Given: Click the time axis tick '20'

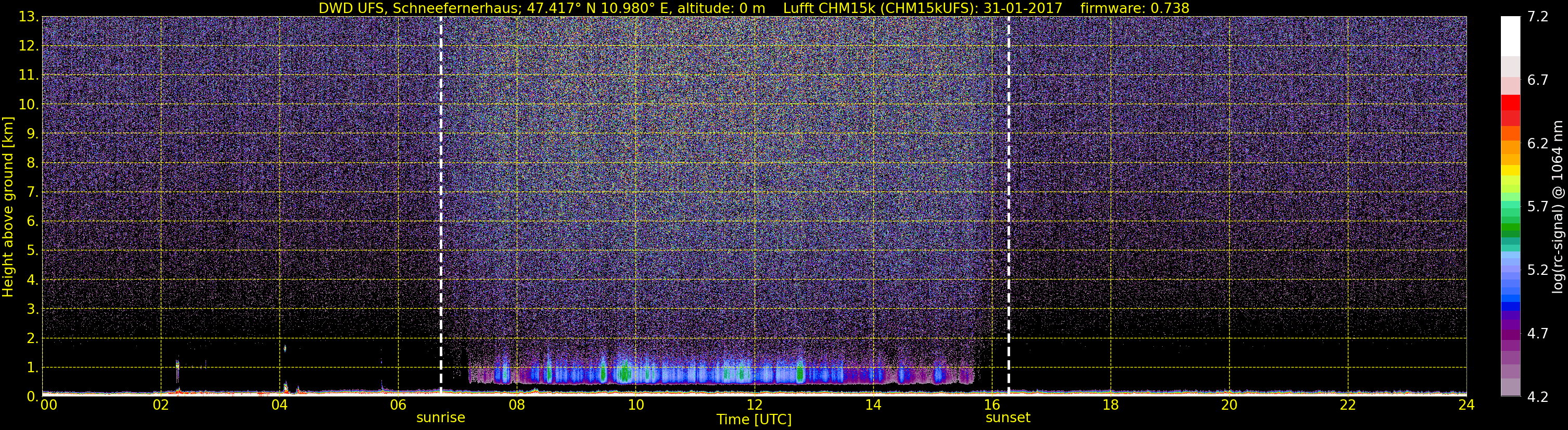Looking at the screenshot, I should tap(1229, 406).
